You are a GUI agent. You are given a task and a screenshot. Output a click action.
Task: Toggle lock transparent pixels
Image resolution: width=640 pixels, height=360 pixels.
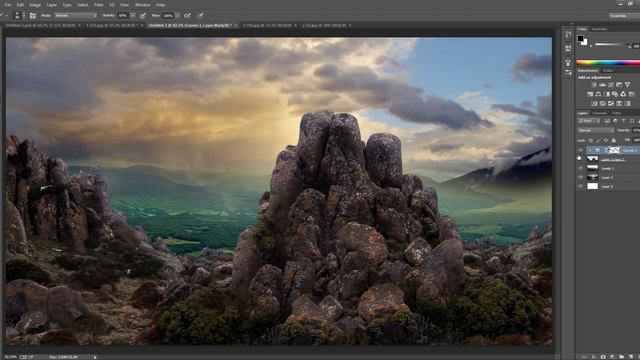tap(590, 140)
